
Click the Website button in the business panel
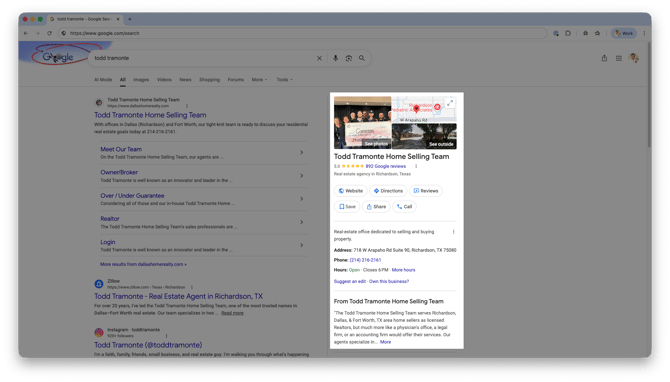[x=350, y=191]
